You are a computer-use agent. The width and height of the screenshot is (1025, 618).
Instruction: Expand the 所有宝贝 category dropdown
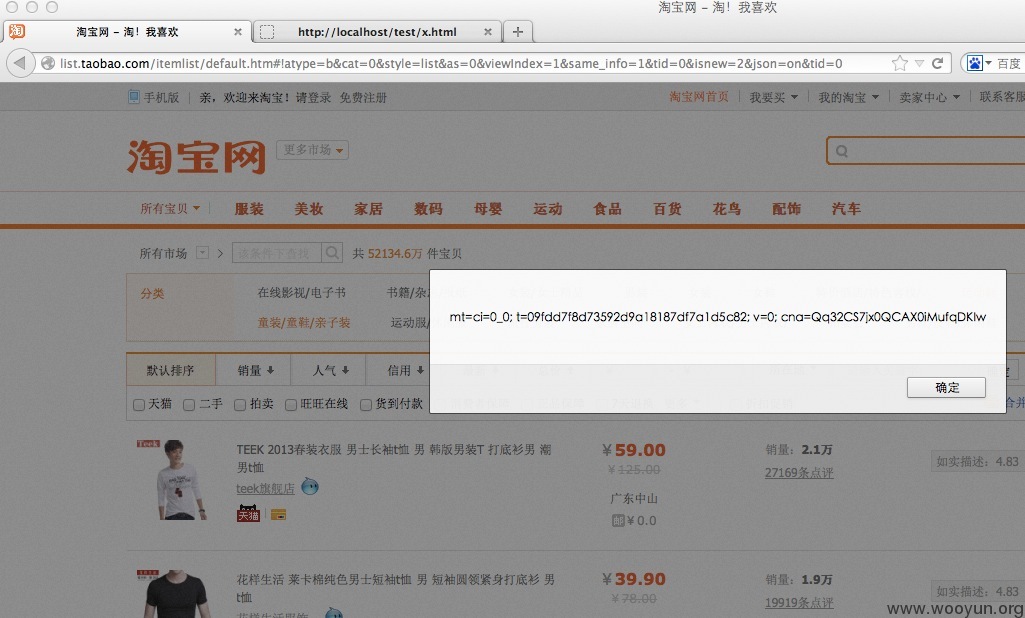[170, 209]
